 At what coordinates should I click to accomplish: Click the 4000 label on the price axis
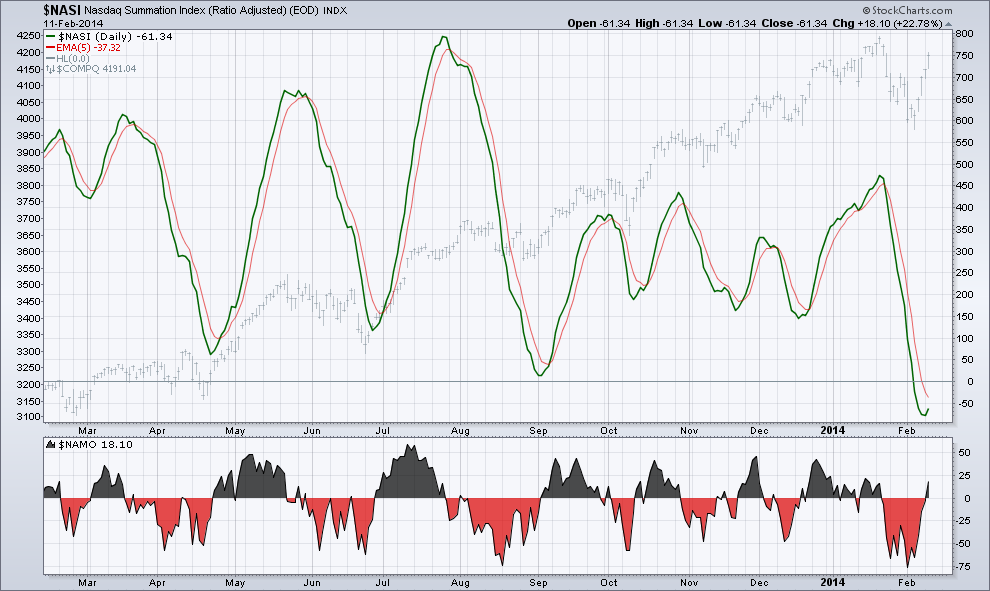pyautogui.click(x=30, y=119)
